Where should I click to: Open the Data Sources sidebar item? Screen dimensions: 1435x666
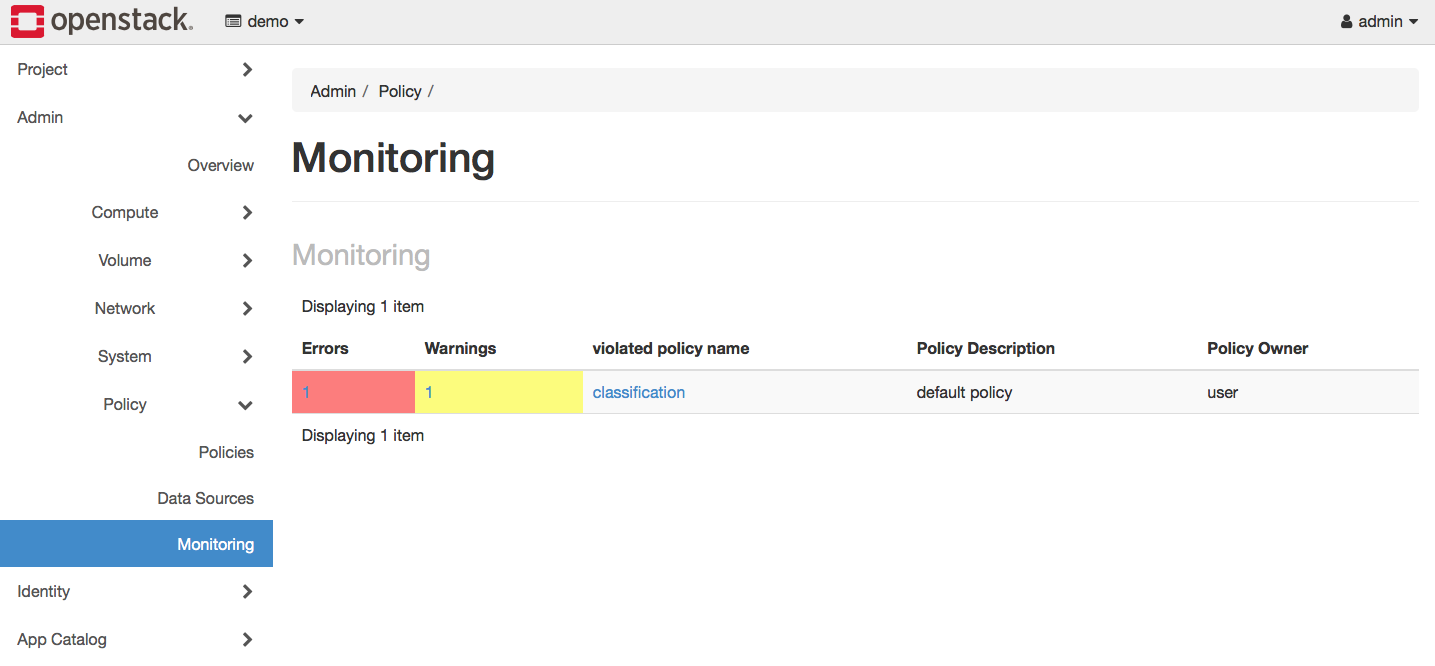click(x=205, y=498)
